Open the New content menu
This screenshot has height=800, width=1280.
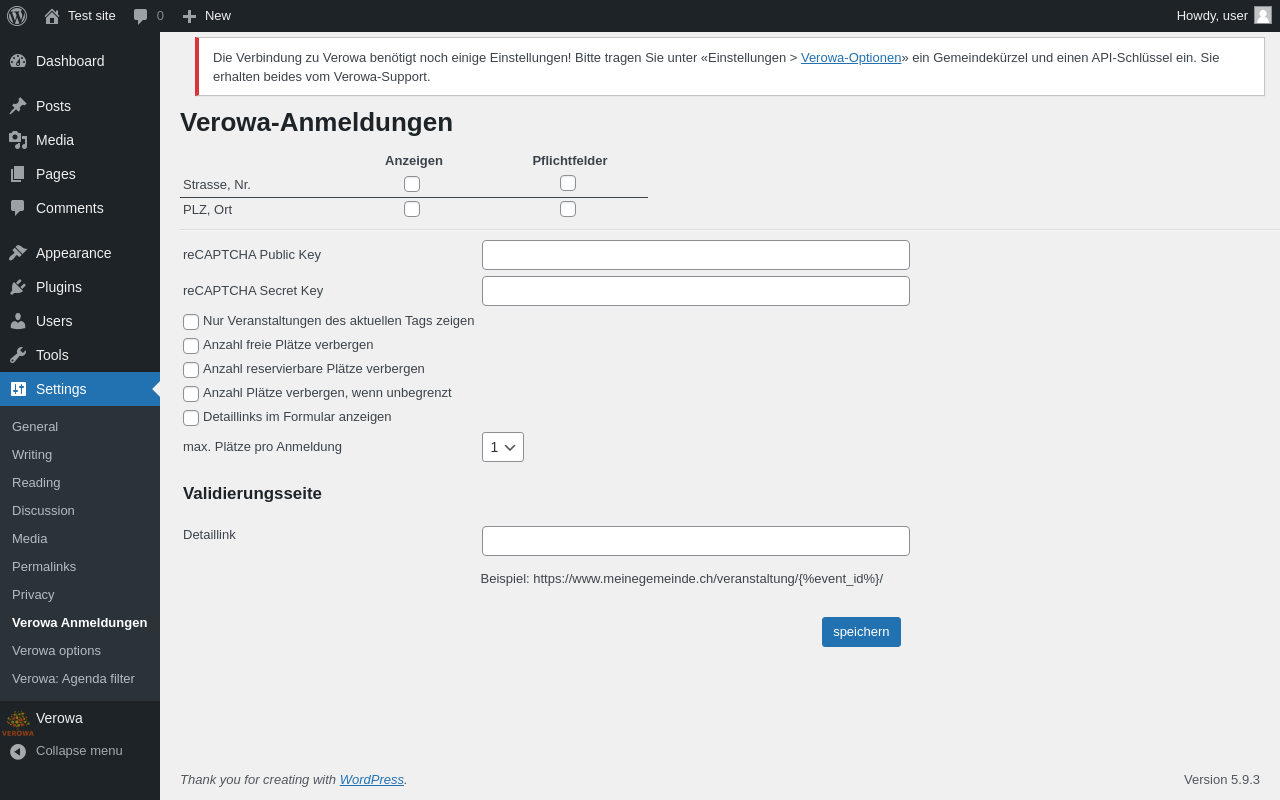pyautogui.click(x=206, y=16)
